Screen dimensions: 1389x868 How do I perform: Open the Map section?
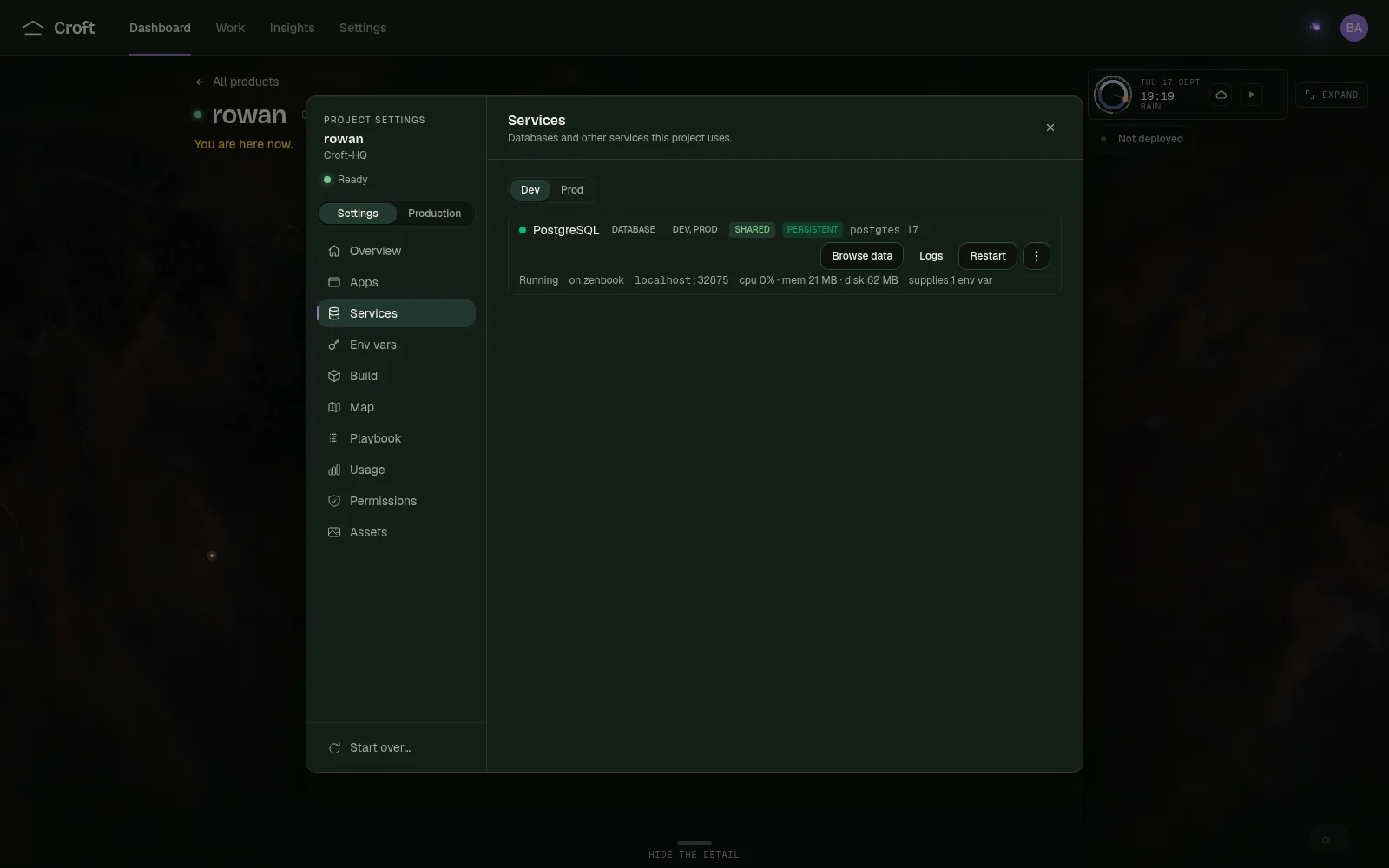[x=396, y=407]
